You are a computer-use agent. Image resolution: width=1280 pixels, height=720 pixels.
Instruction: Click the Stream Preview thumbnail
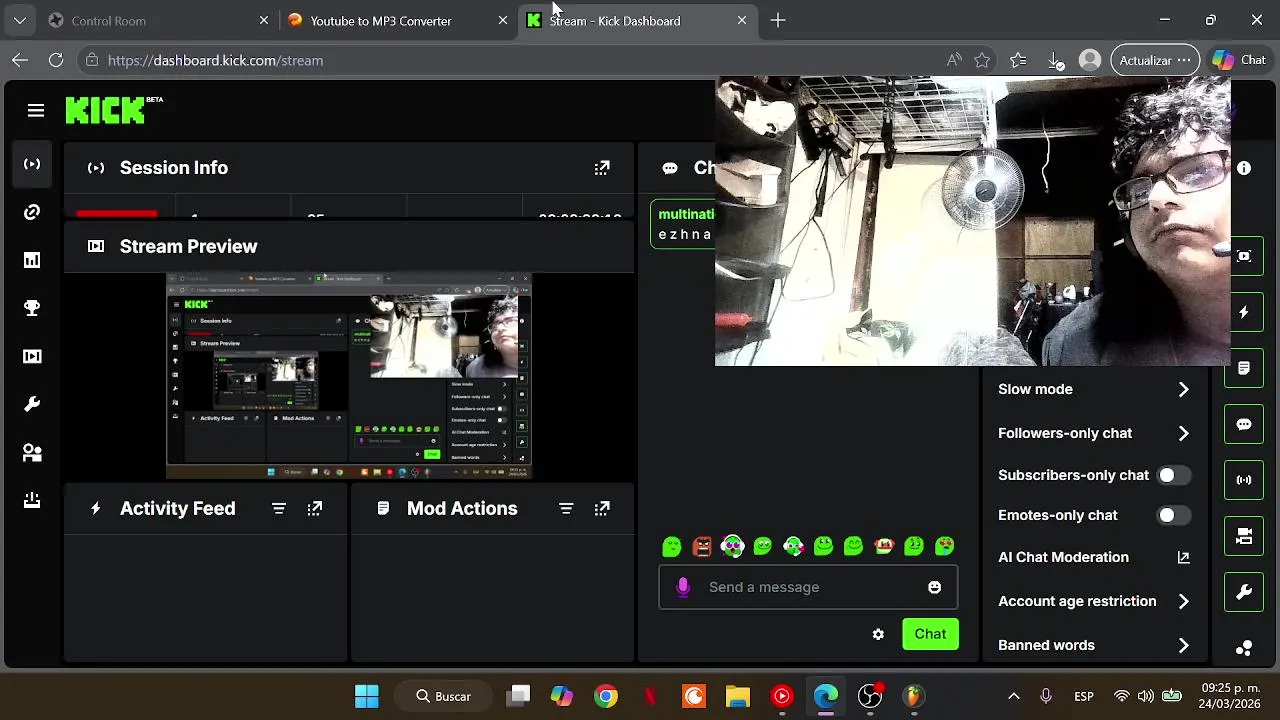(x=349, y=375)
